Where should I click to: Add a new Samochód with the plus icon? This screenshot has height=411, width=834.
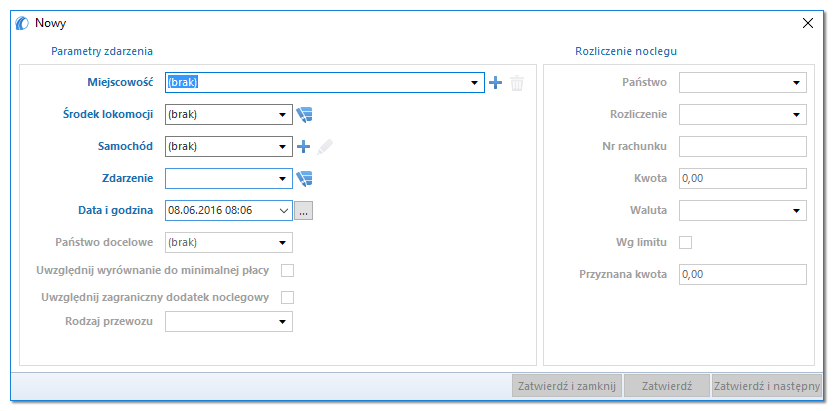point(303,147)
